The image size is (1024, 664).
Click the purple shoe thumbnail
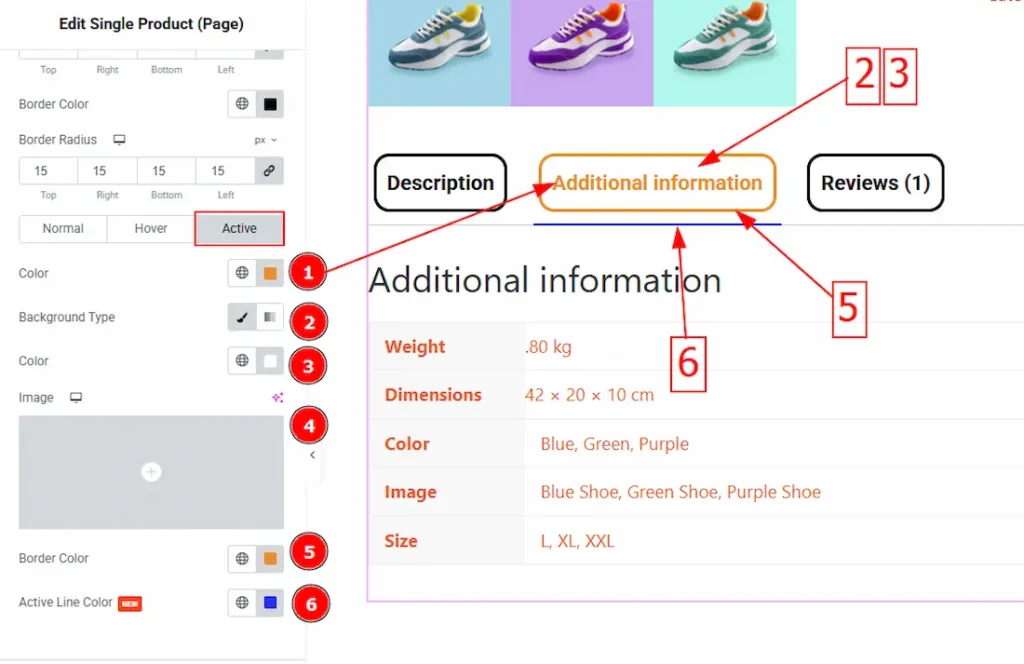(582, 52)
